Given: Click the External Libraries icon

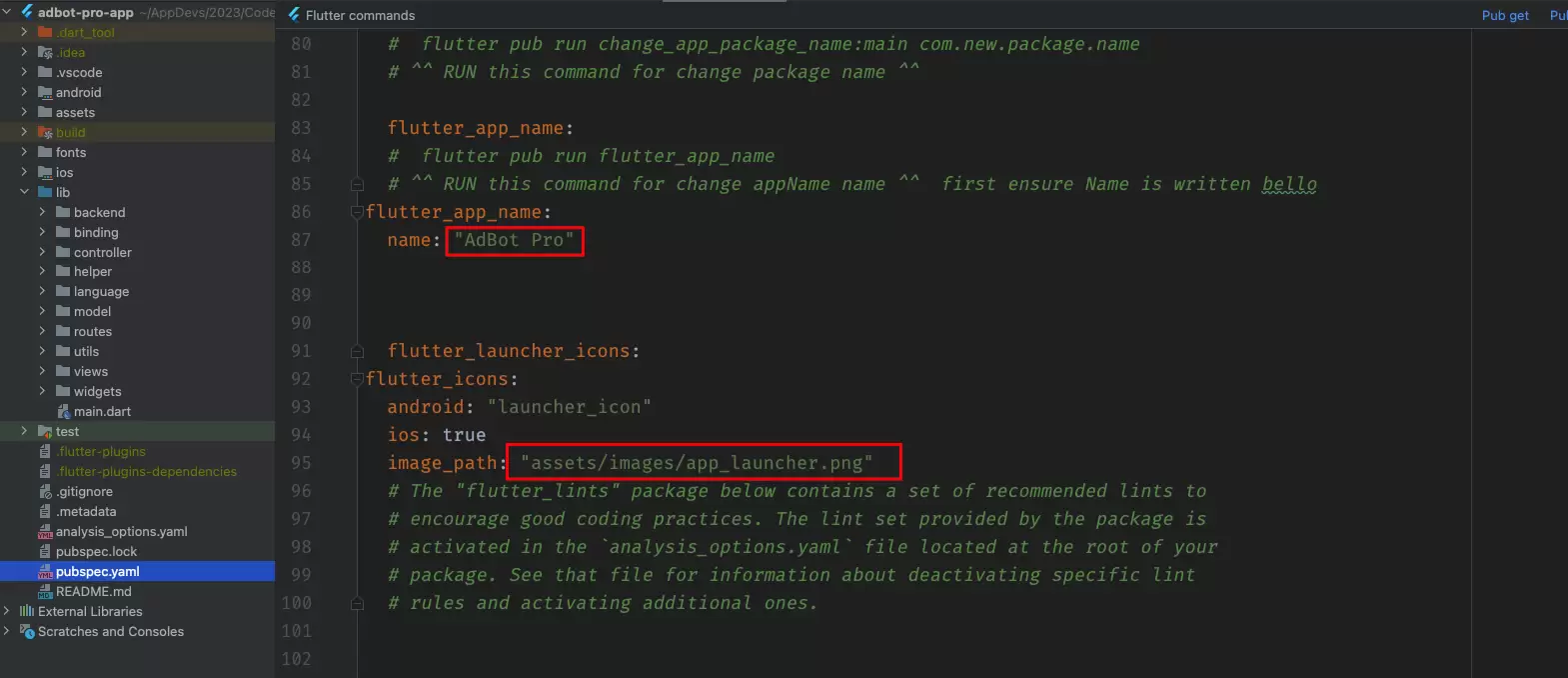Looking at the screenshot, I should (27, 611).
